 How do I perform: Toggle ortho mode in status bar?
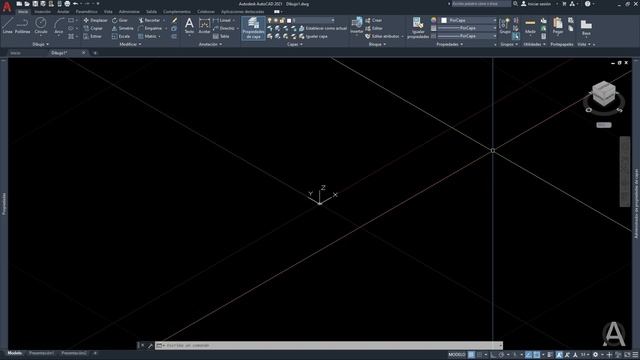(493, 355)
